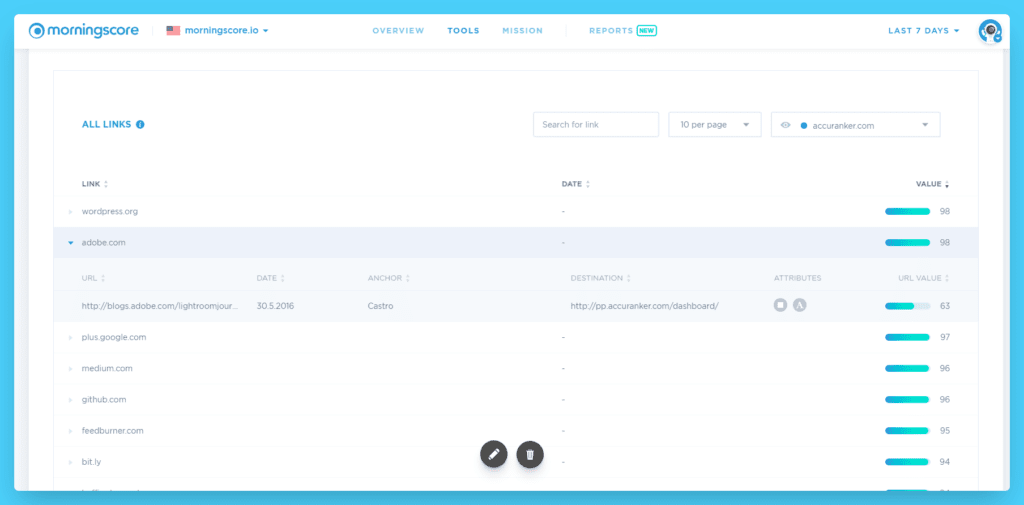Click the All Links info icon
This screenshot has height=505, width=1024.
tap(140, 124)
